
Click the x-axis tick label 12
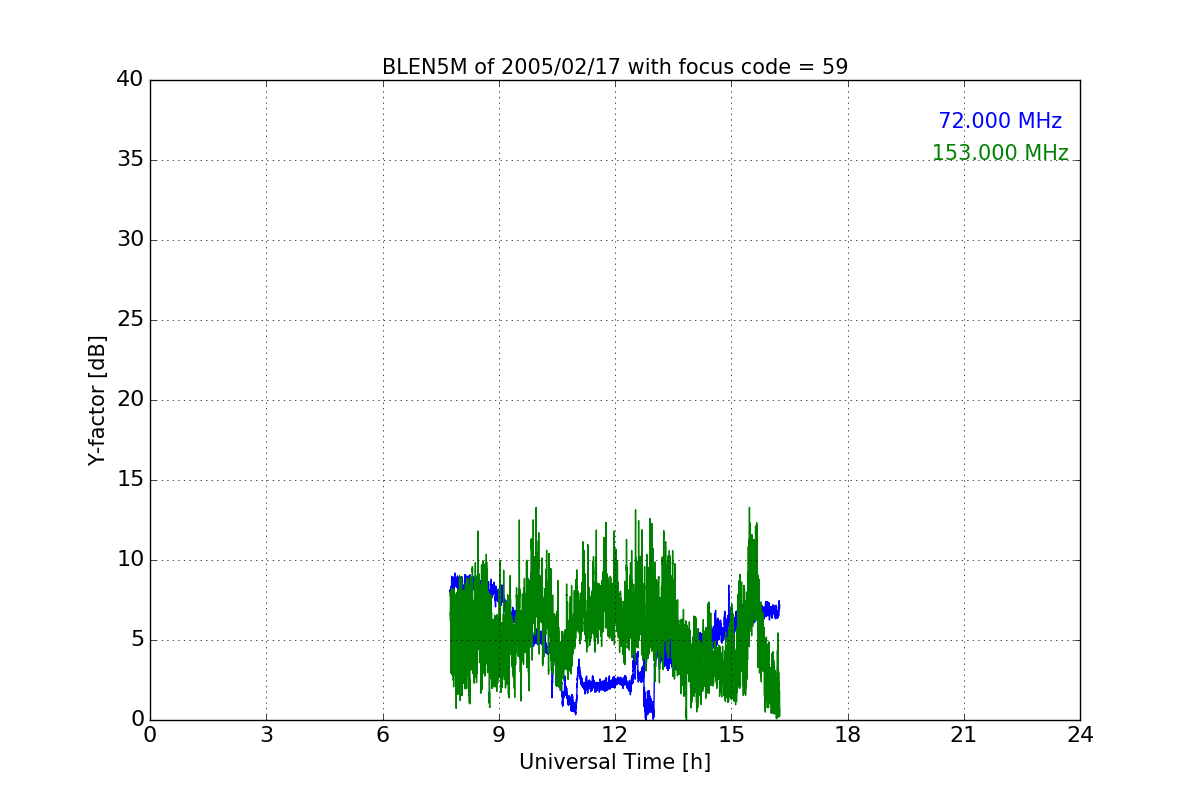point(615,734)
